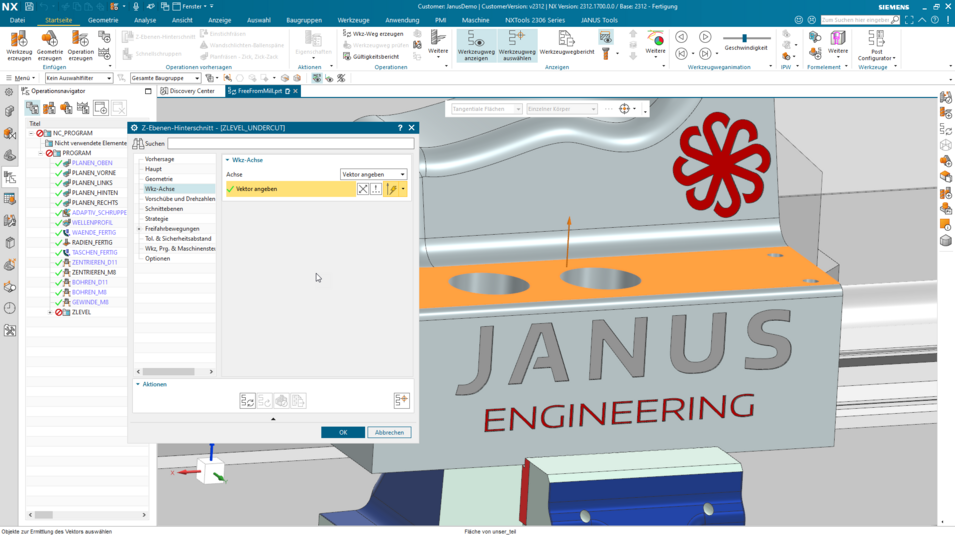The image size is (955, 537).
Task: Show Machine Tool view in Operationsnavigator
Action: (x=49, y=108)
